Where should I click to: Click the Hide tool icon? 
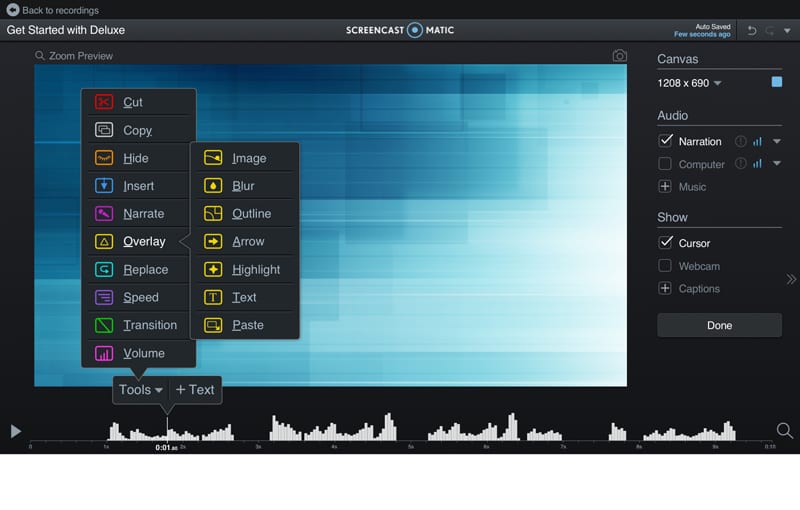(x=104, y=158)
